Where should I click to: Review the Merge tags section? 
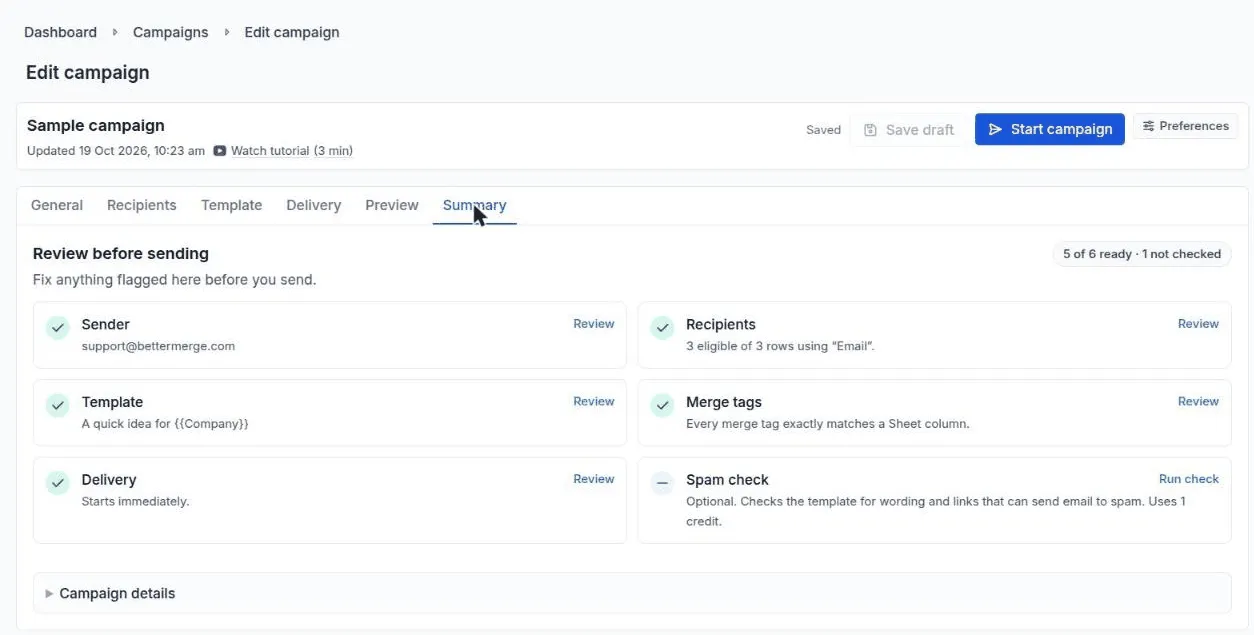(1198, 402)
